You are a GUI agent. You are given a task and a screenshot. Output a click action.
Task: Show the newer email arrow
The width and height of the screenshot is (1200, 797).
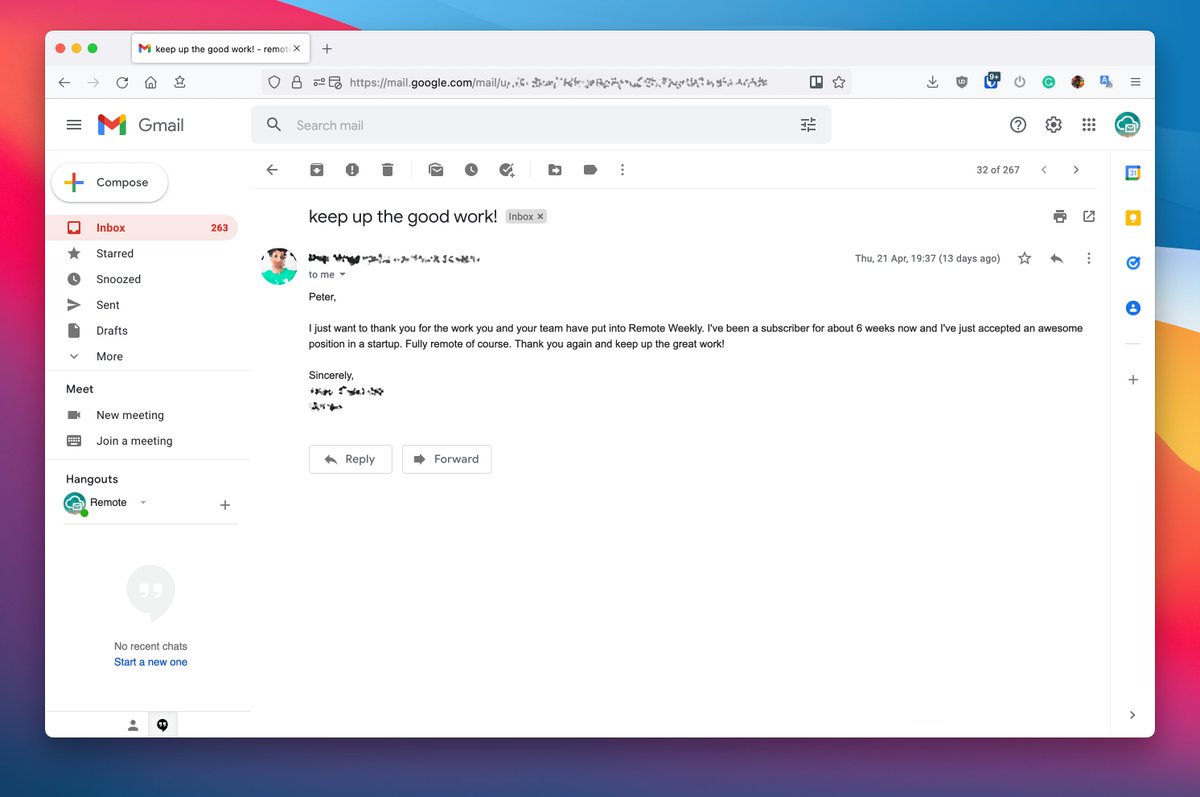click(x=1044, y=170)
